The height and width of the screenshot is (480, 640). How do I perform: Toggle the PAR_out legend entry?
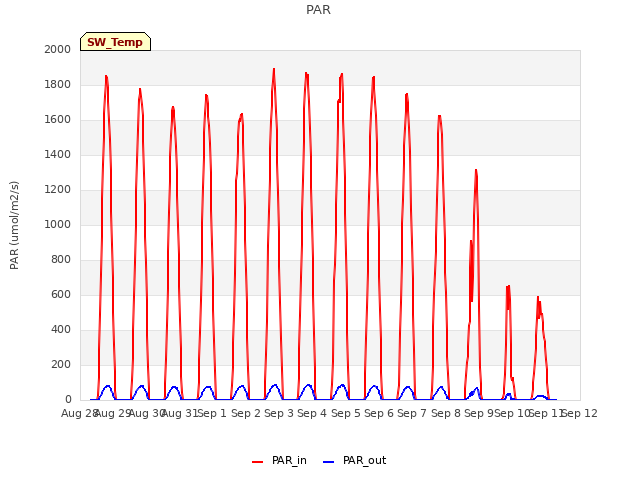pos(354,460)
